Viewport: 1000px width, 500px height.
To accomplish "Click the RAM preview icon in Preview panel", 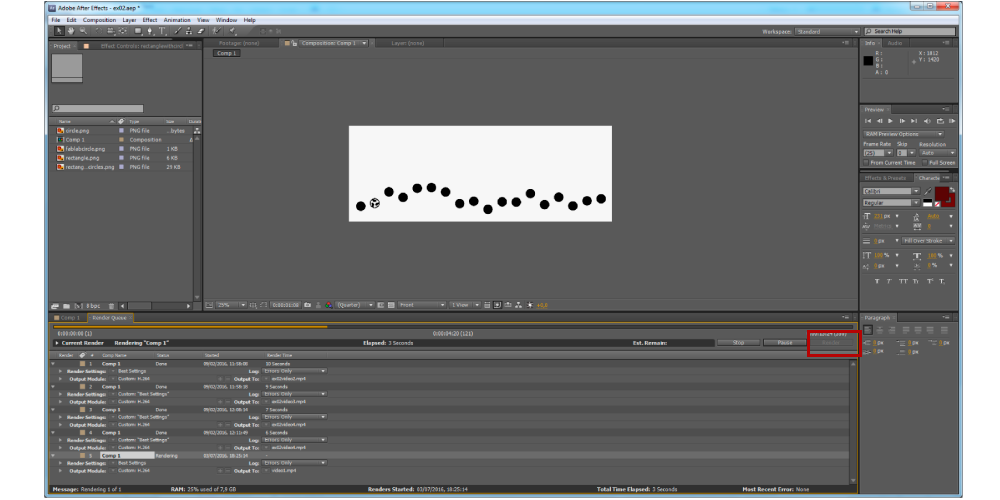I will [952, 121].
